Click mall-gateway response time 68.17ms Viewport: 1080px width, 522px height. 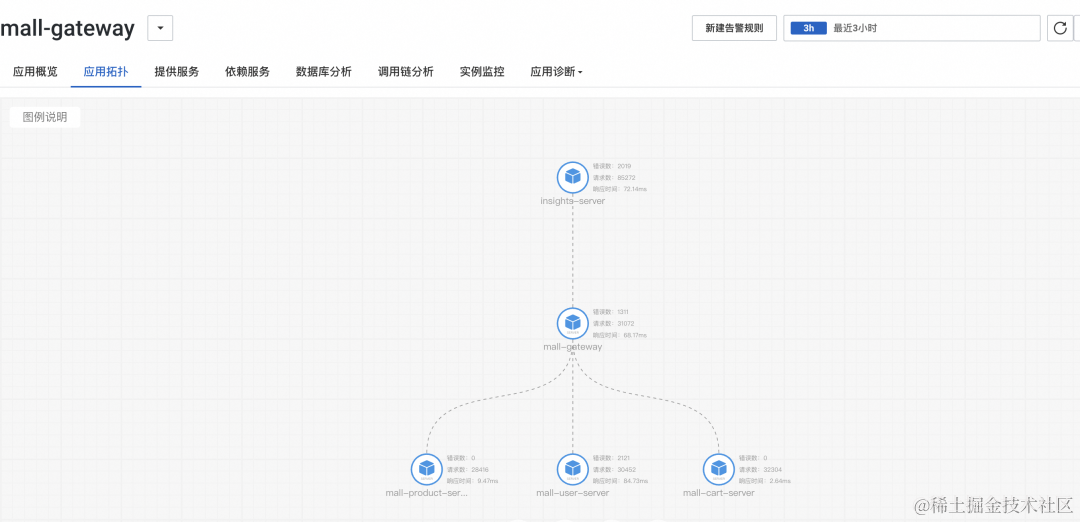click(620, 335)
